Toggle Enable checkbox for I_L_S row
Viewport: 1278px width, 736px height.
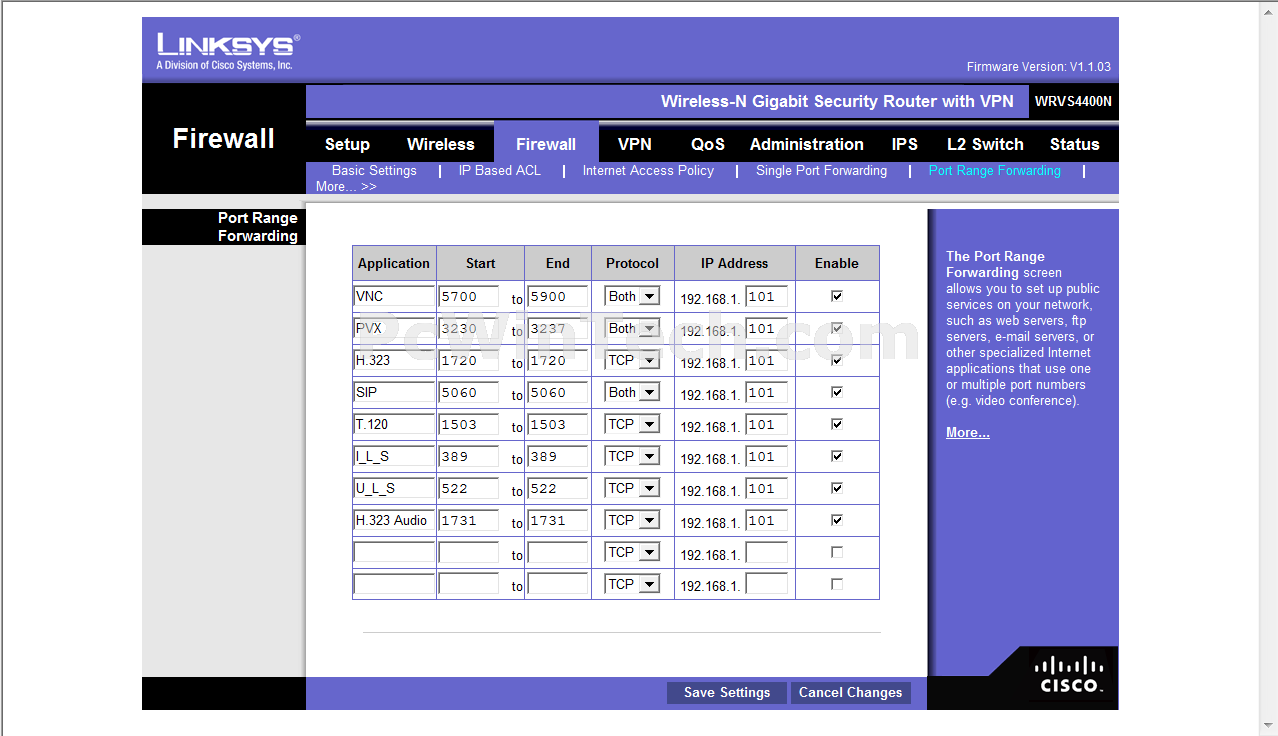pyautogui.click(x=837, y=456)
